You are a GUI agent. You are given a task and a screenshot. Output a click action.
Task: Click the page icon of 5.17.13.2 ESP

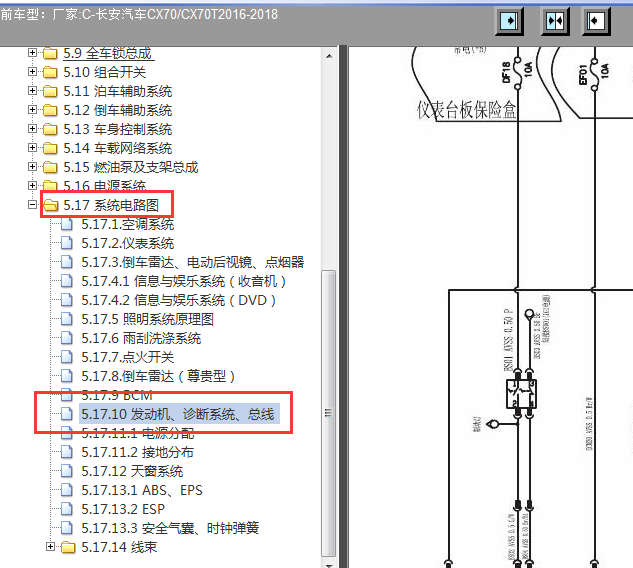coord(67,509)
